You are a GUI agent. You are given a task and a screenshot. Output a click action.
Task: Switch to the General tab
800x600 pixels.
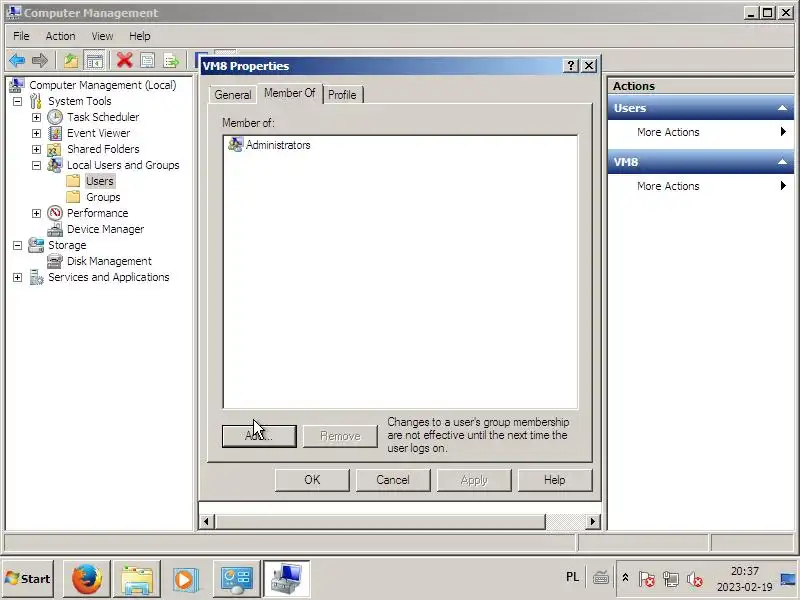(x=233, y=95)
